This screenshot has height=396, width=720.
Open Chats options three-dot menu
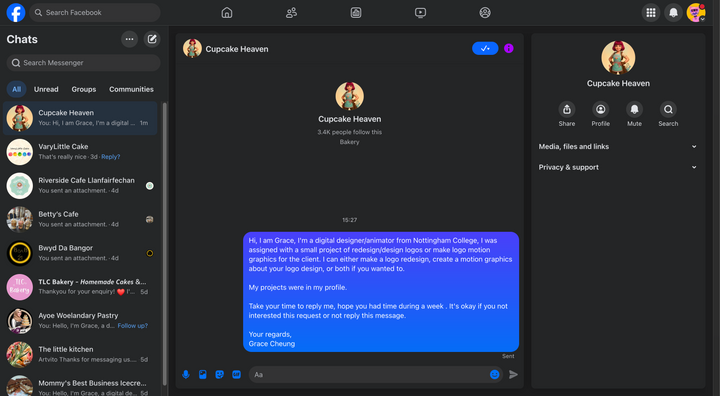(129, 39)
